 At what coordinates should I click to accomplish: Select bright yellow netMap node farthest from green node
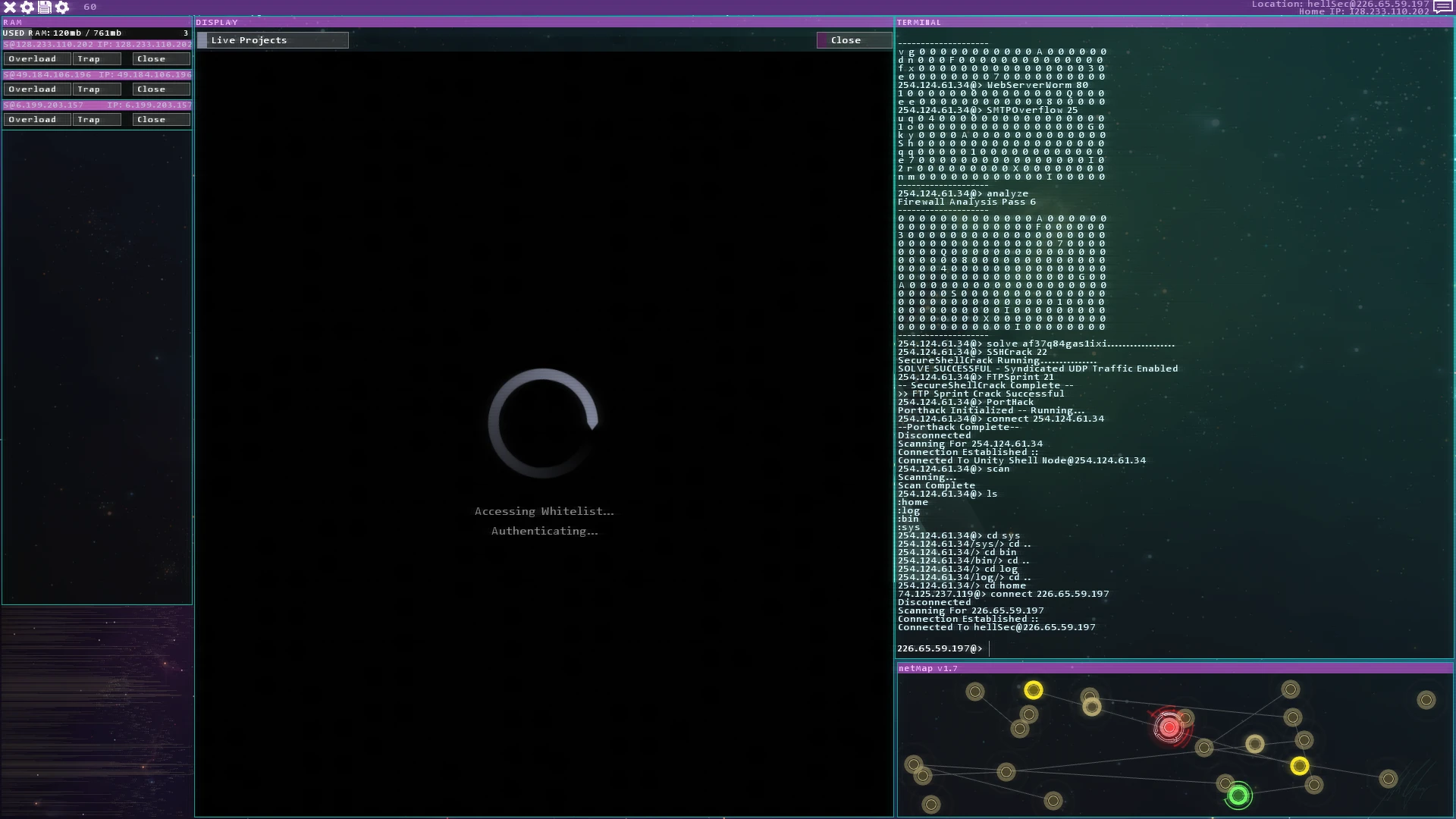pyautogui.click(x=1034, y=690)
